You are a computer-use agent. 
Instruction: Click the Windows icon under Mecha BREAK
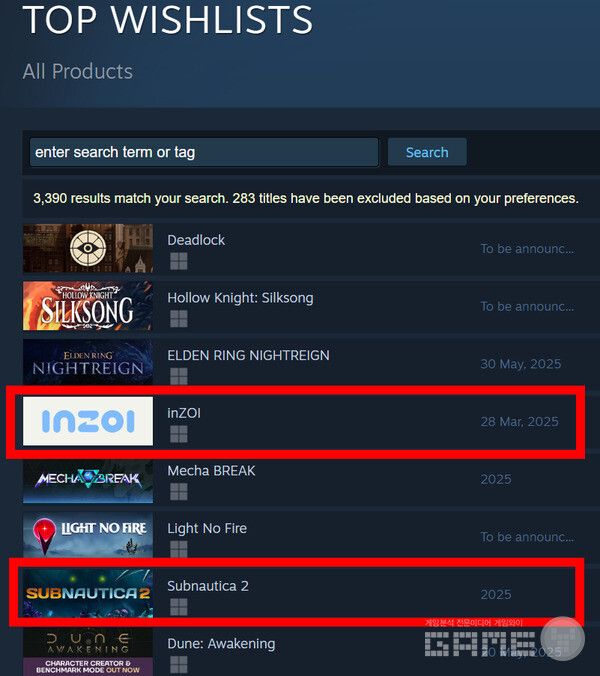pos(178,491)
